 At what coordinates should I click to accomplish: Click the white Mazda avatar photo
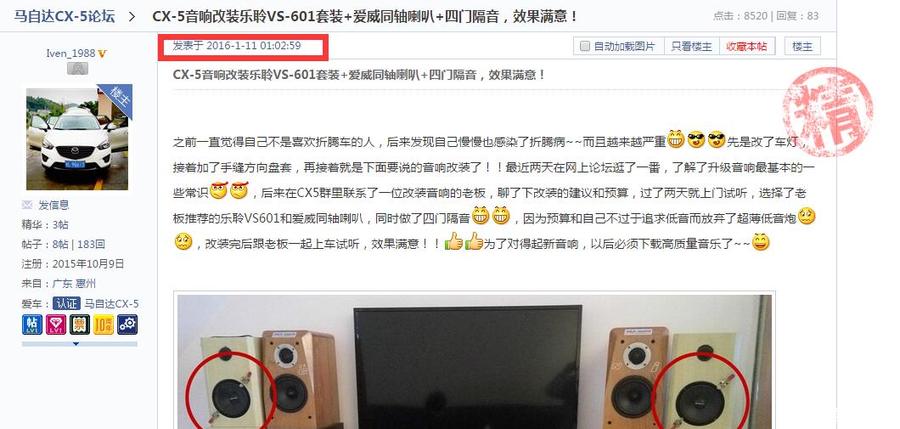(77, 138)
